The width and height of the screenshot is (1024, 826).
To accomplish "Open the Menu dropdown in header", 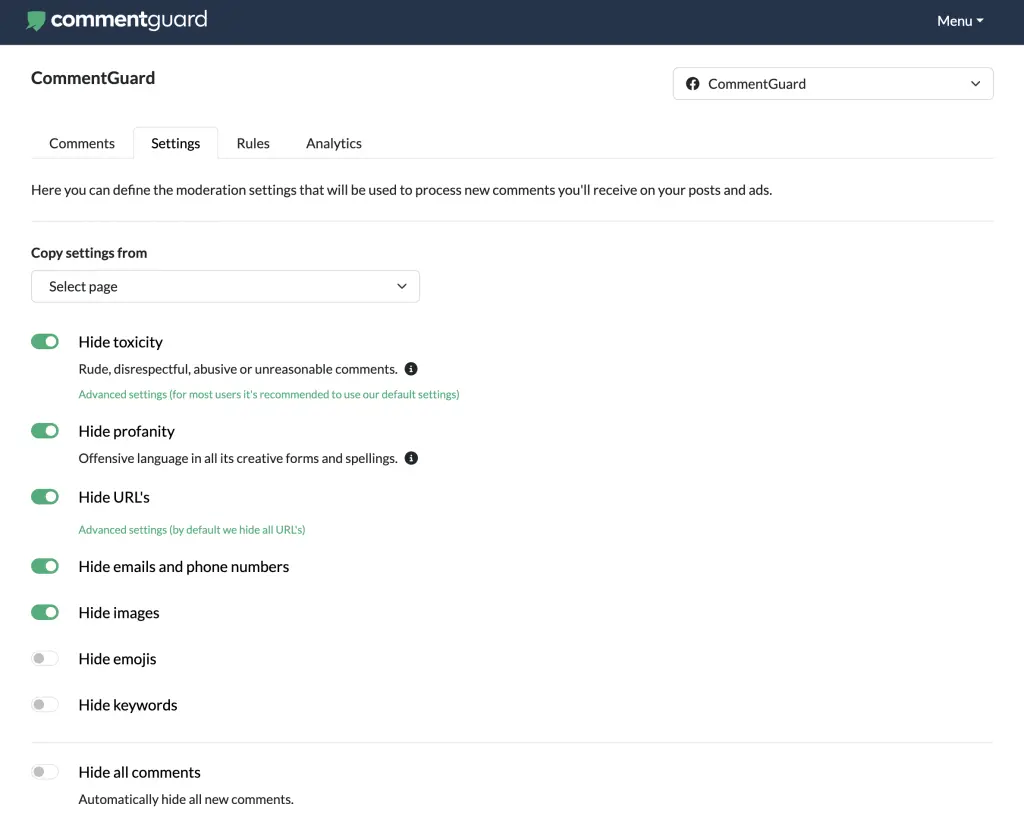I will [959, 21].
